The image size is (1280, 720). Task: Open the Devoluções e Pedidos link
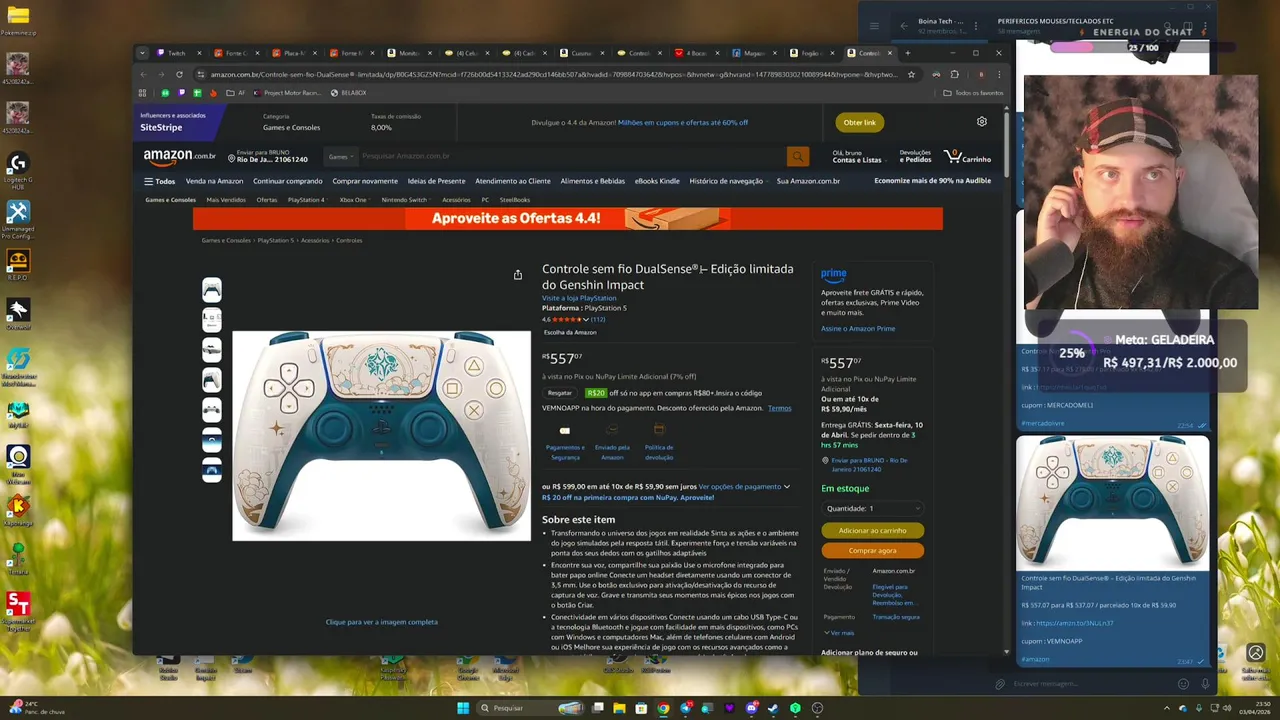click(915, 157)
